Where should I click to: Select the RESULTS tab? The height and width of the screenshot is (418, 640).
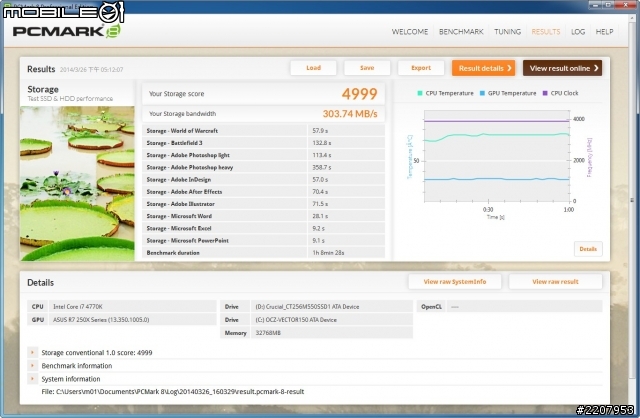546,32
